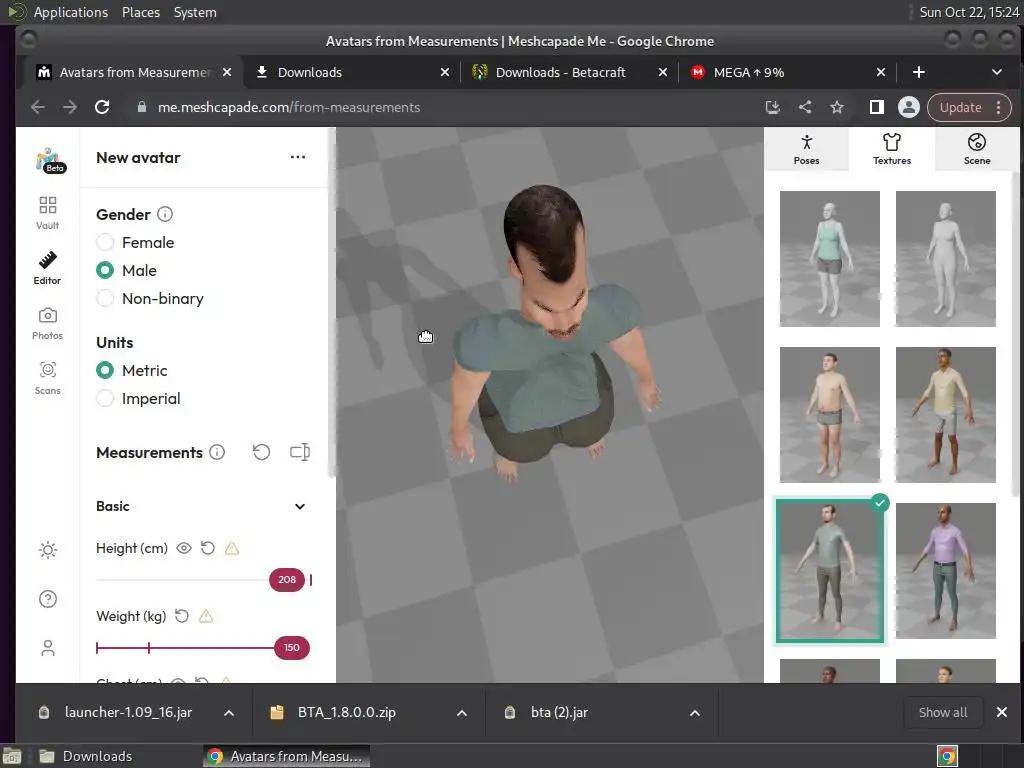Reset Weight measurement to default
This screenshot has height=768, width=1024.
point(182,616)
